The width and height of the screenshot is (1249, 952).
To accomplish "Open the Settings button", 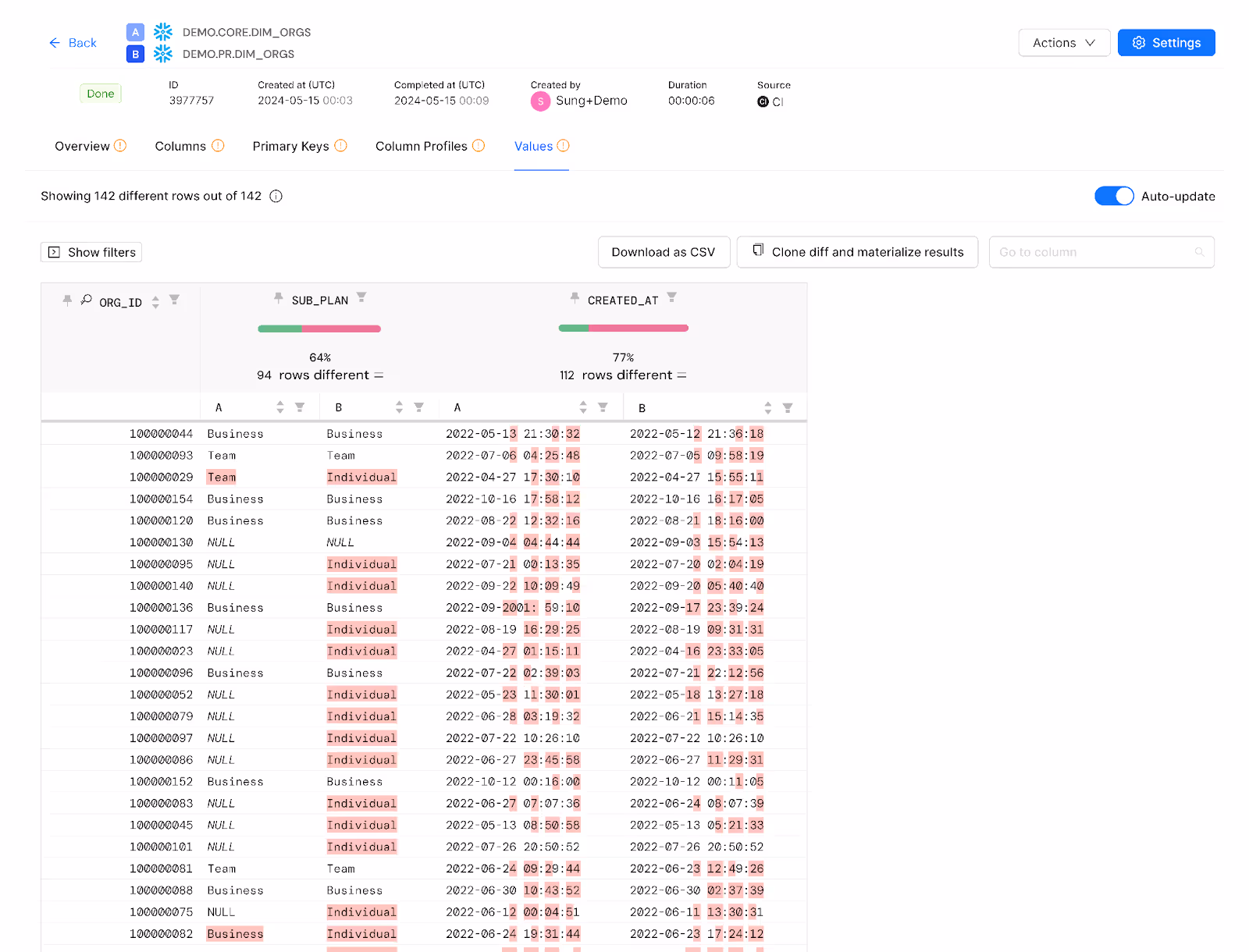I will pos(1166,43).
